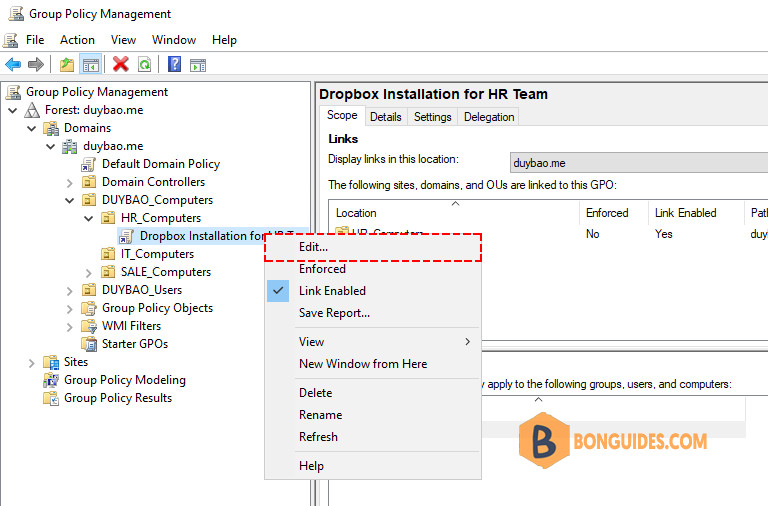Collapse the Domains tree node
The image size is (768, 506).
tap(32, 128)
